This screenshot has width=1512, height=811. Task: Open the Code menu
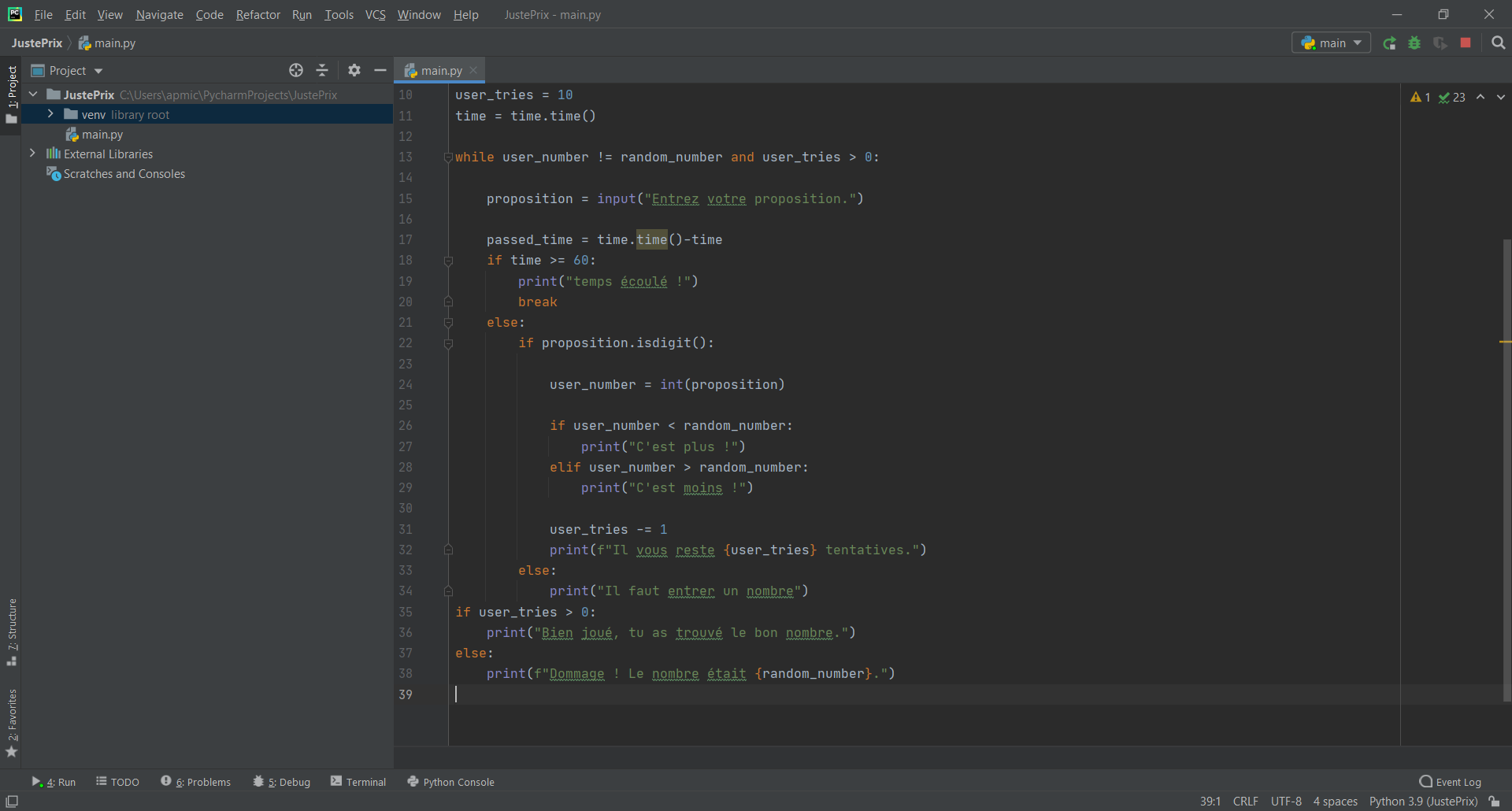click(x=209, y=15)
